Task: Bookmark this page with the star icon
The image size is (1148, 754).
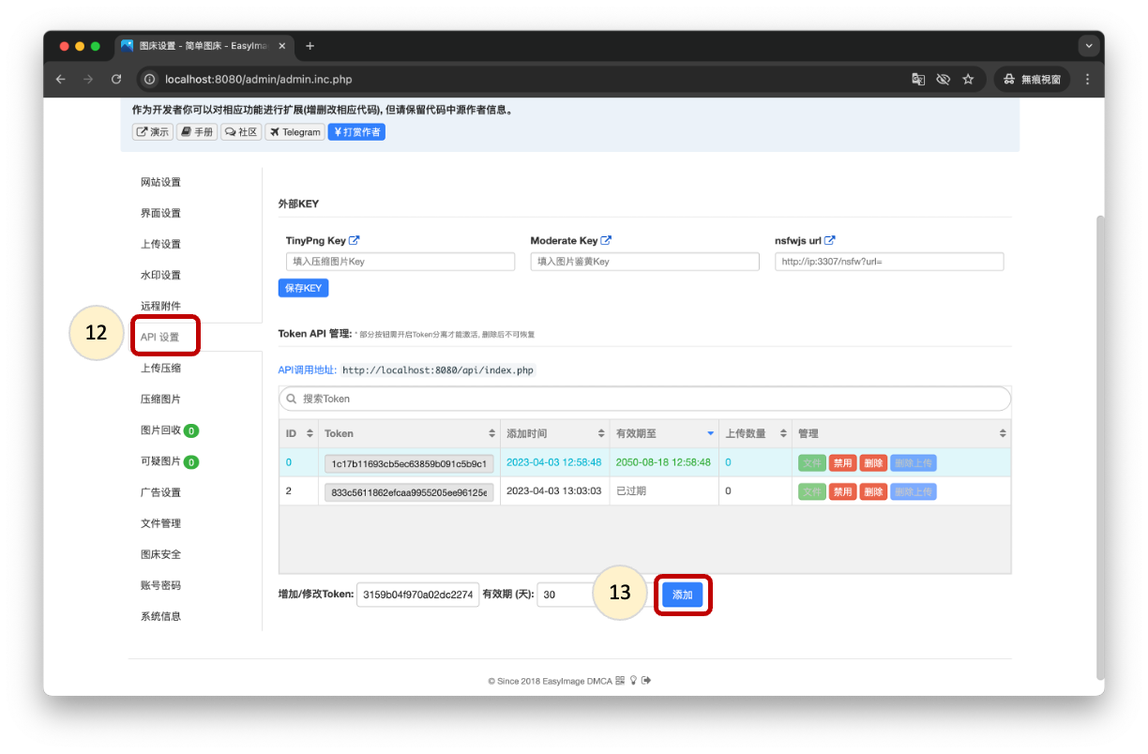Action: pyautogui.click(x=968, y=79)
